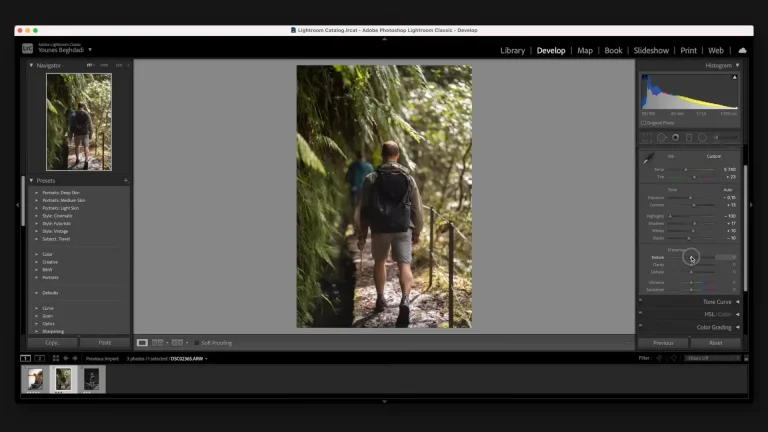
Task: Select the Spot Removal tool
Action: pos(662,138)
